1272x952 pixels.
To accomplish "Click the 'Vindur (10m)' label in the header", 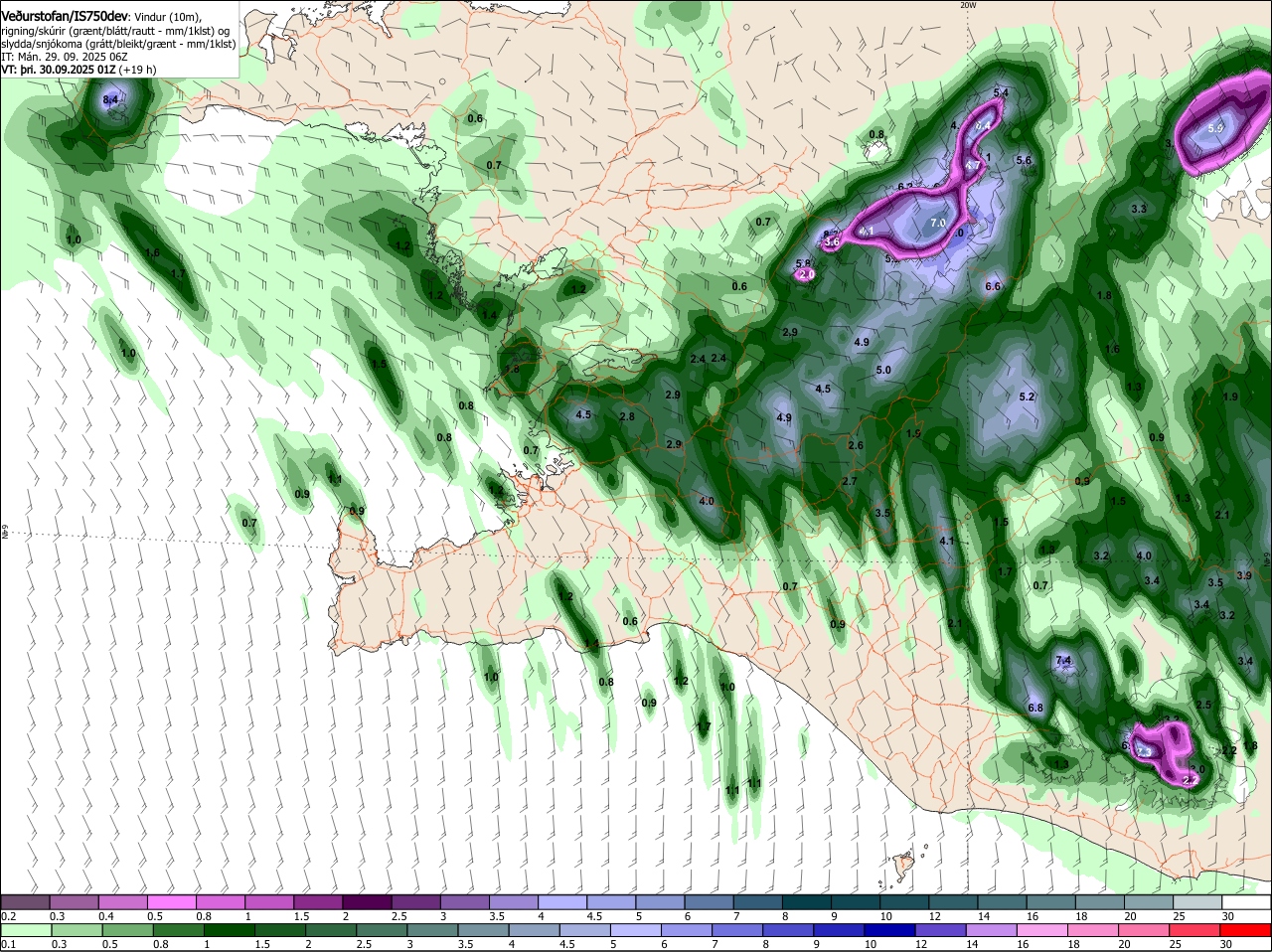I will click(167, 17).
